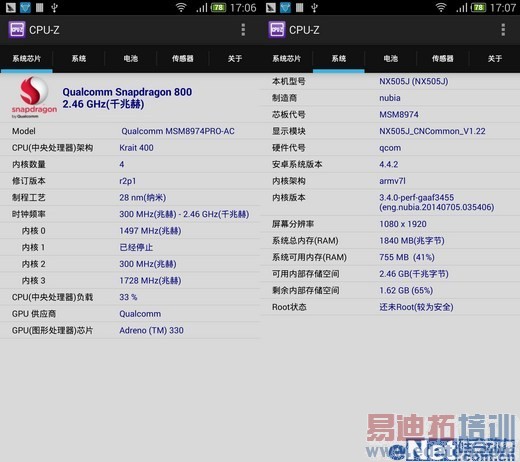Image resolution: width=520 pixels, height=462 pixels.
Task: Open 电池 tab in left screen
Action: pyautogui.click(x=131, y=59)
